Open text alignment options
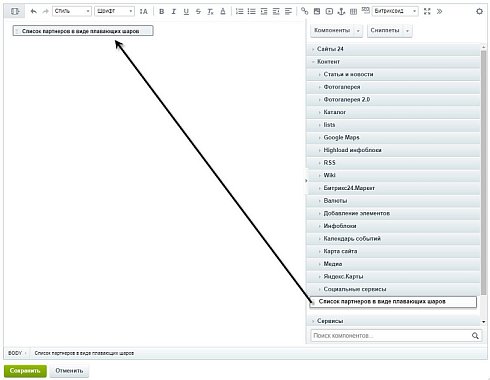The width and height of the screenshot is (490, 380). [x=288, y=11]
